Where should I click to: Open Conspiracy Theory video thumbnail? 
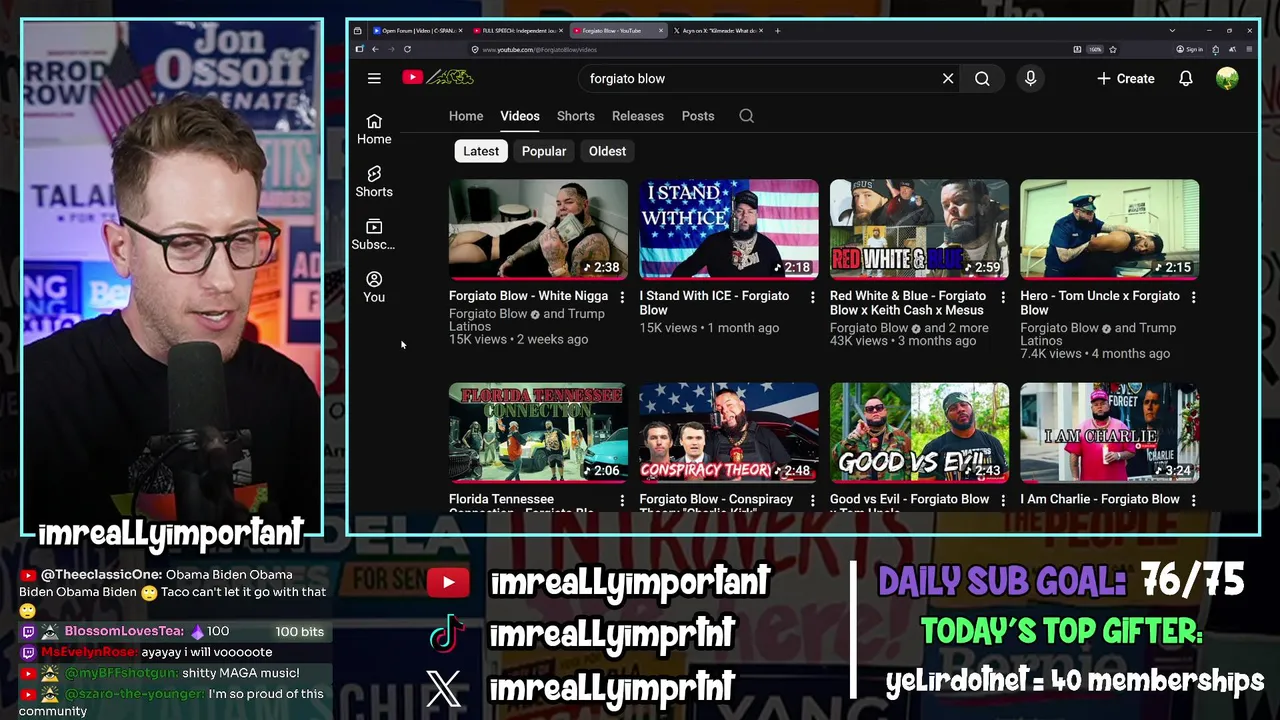tap(729, 432)
